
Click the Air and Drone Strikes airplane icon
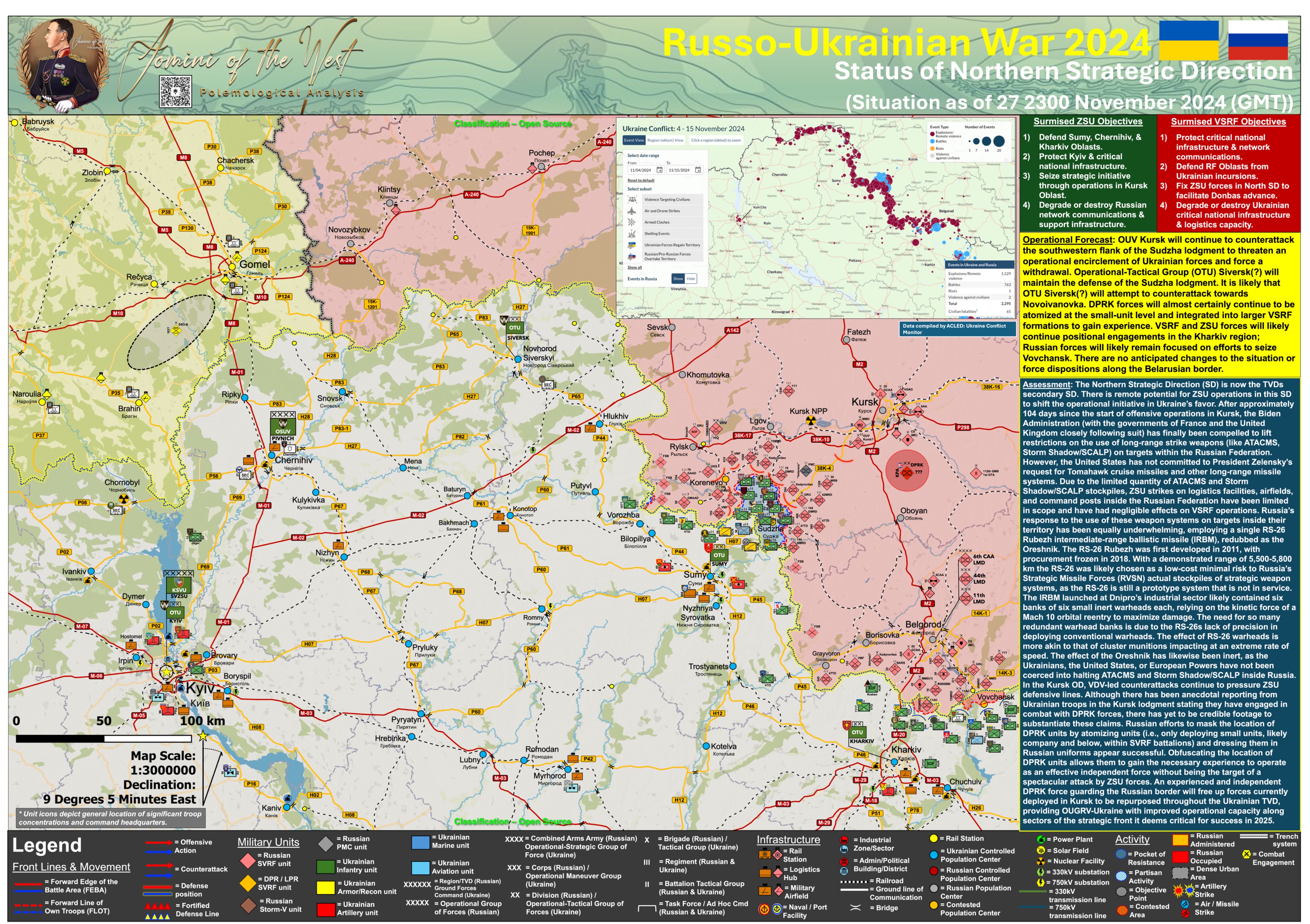(x=632, y=211)
